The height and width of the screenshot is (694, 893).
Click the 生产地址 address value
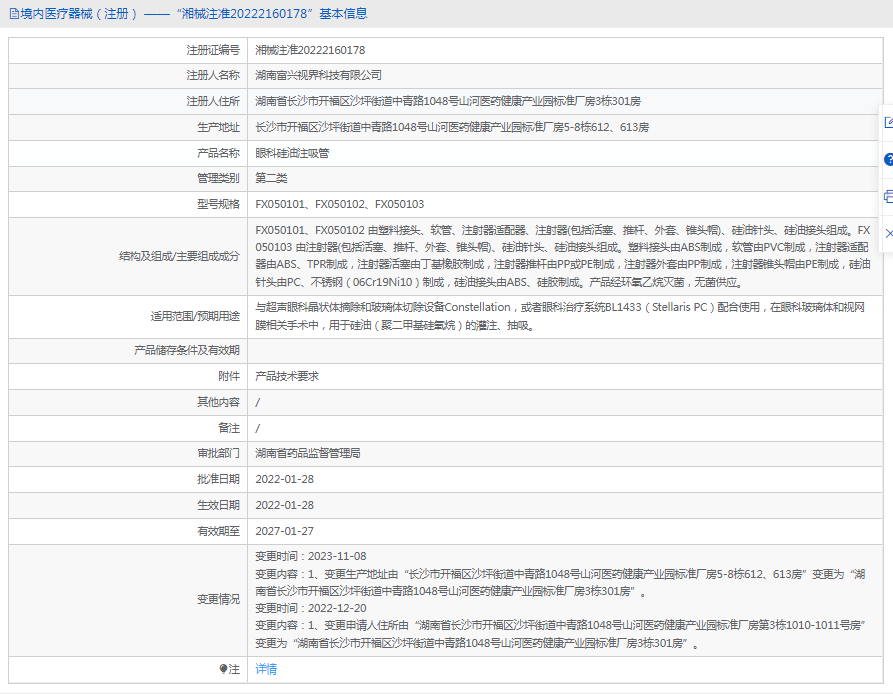(452, 128)
